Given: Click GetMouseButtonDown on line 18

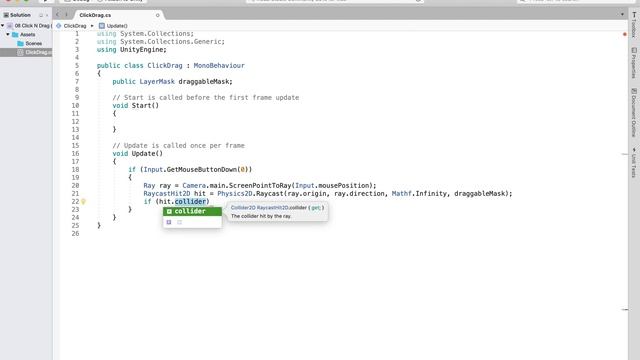Looking at the screenshot, I should point(202,169).
